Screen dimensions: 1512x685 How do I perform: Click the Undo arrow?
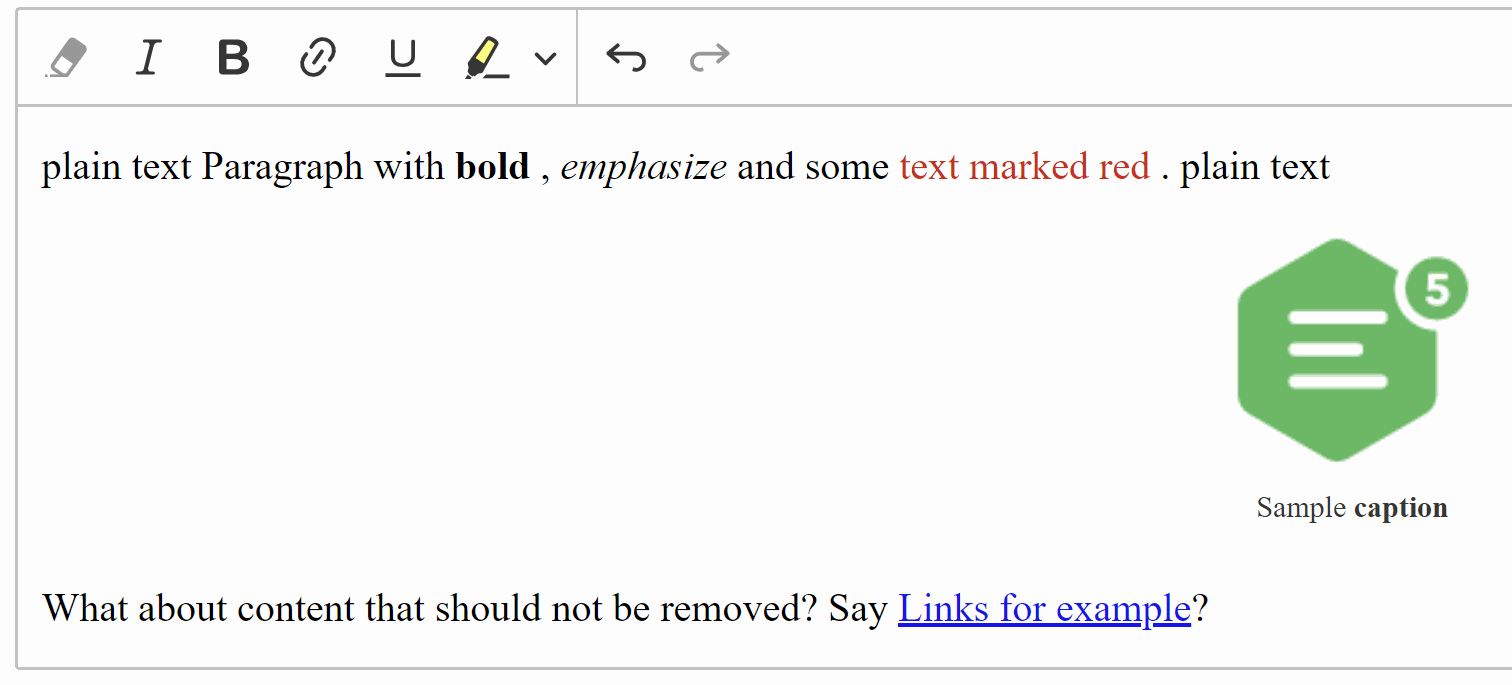626,57
